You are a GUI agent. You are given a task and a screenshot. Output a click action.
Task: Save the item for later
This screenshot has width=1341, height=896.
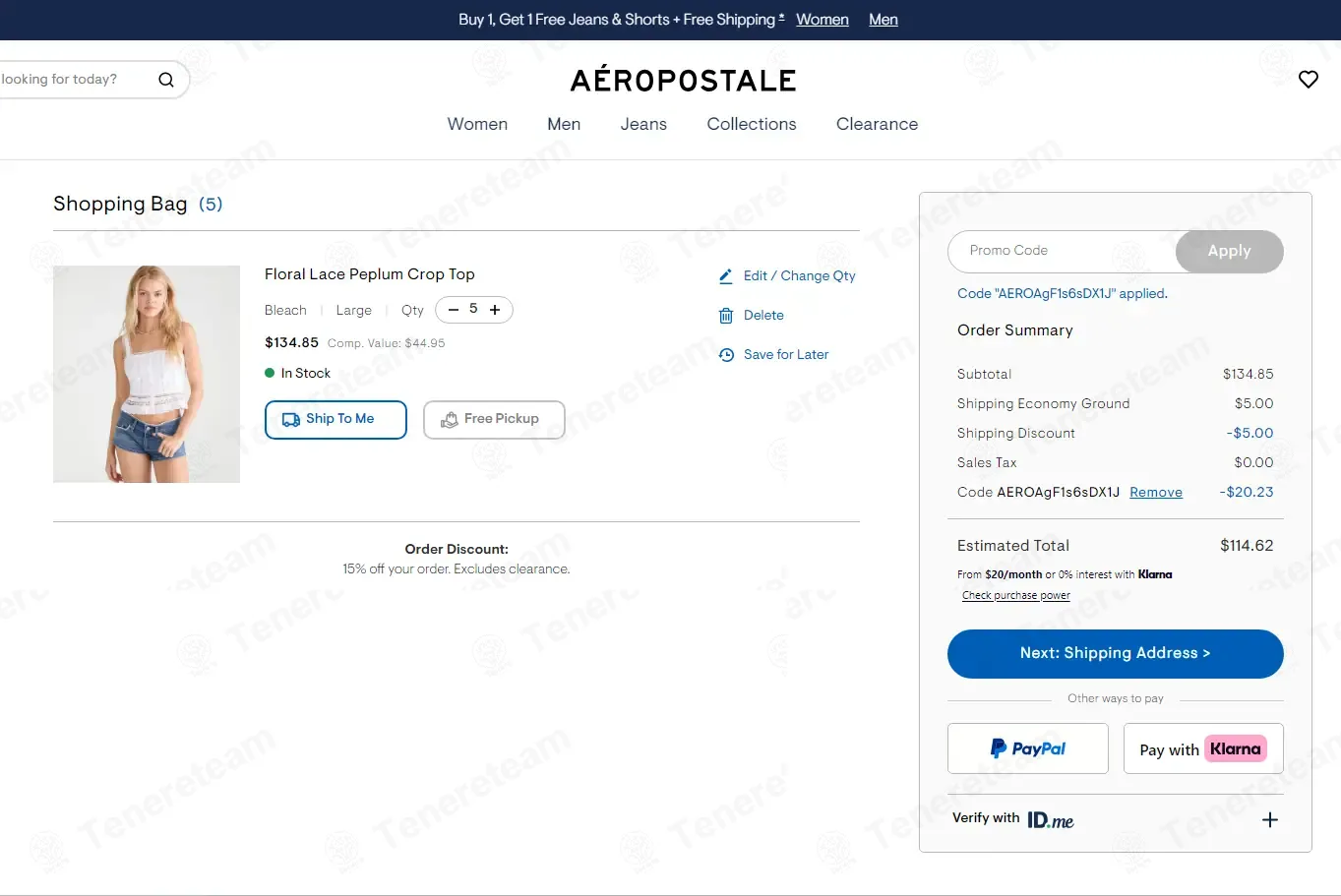tap(774, 355)
